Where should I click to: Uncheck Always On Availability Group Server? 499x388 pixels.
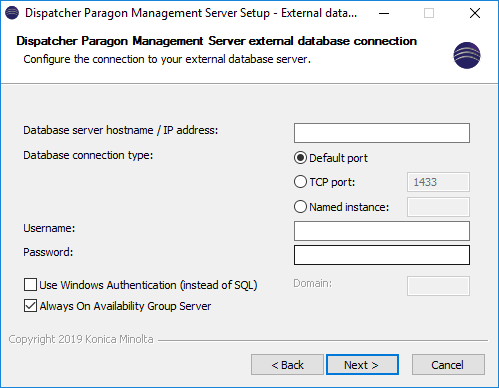(30, 306)
